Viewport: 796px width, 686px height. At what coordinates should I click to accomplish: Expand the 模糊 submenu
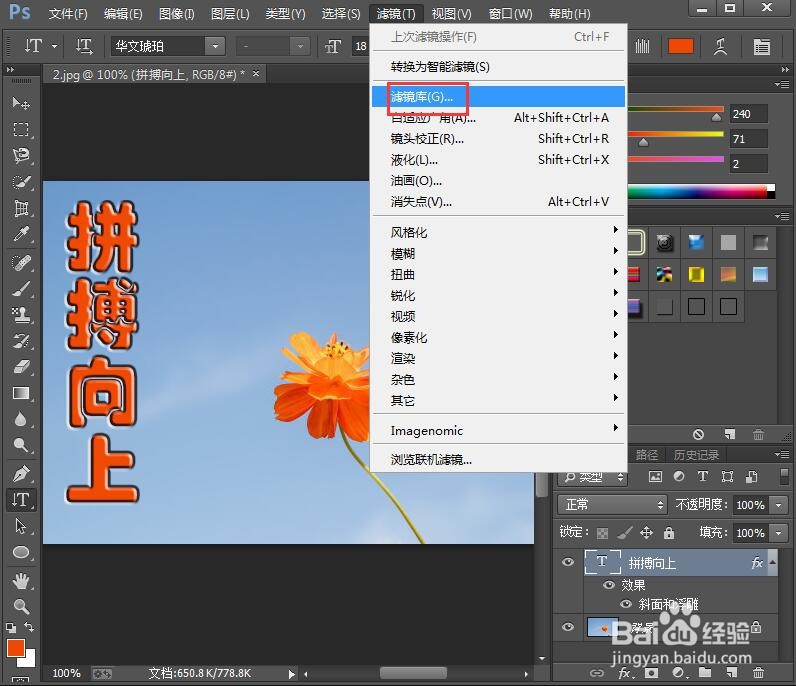[x=499, y=253]
